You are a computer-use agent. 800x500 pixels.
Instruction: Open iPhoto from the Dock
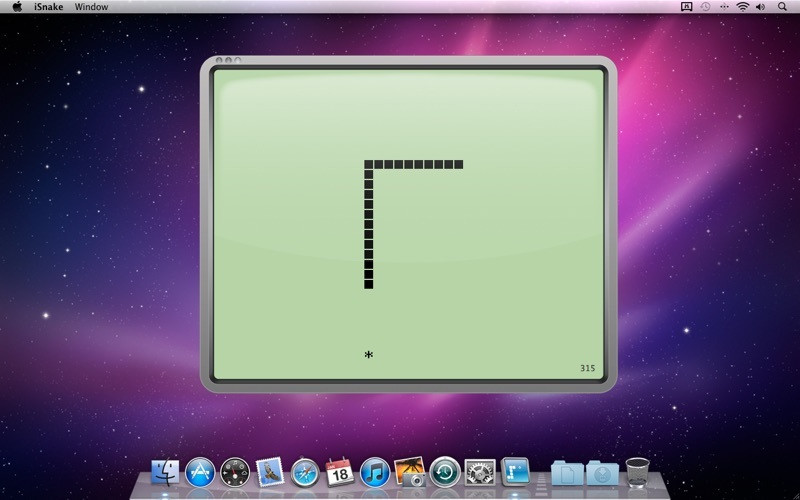(x=410, y=472)
